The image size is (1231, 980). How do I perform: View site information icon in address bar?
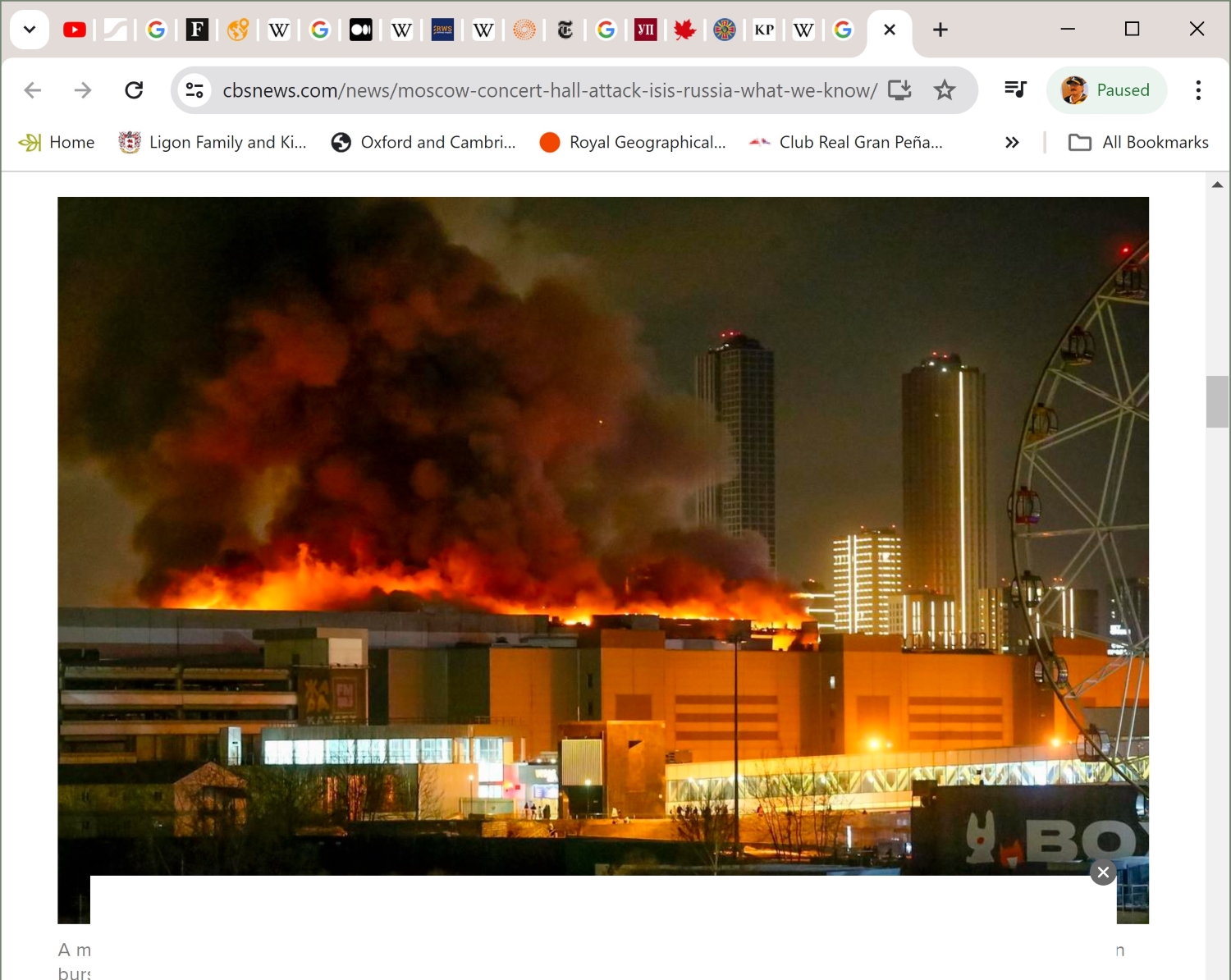[194, 90]
